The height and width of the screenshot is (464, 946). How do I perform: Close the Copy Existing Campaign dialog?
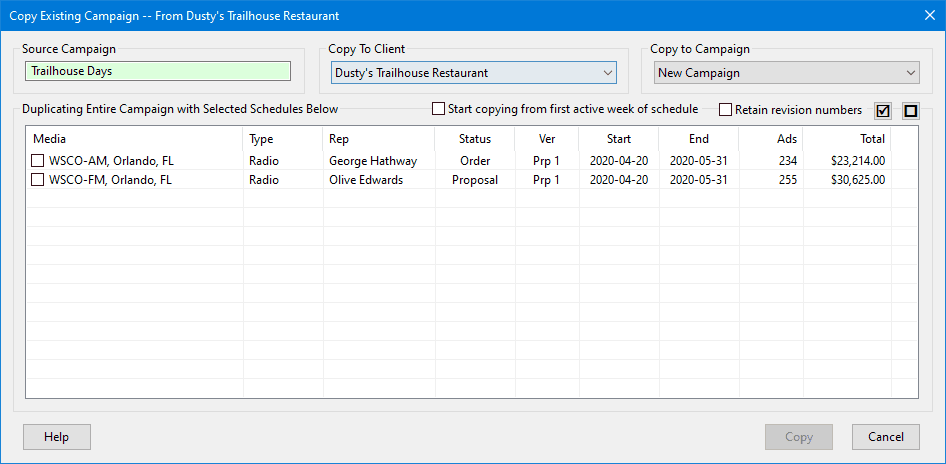tap(929, 15)
